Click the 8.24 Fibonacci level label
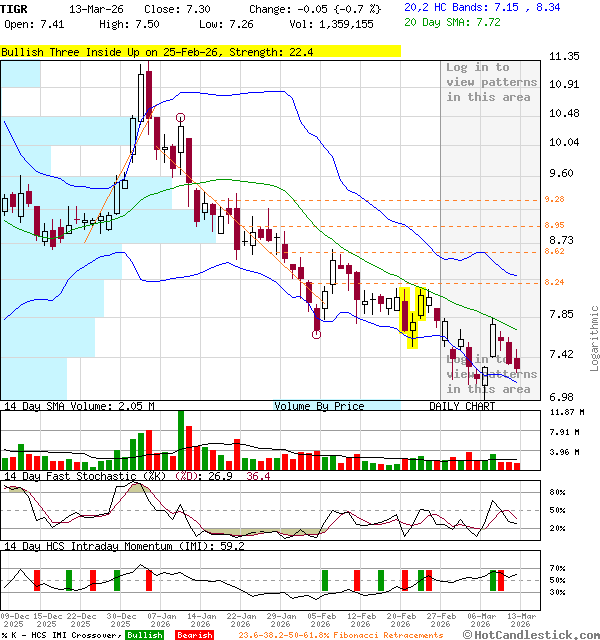 coord(554,283)
